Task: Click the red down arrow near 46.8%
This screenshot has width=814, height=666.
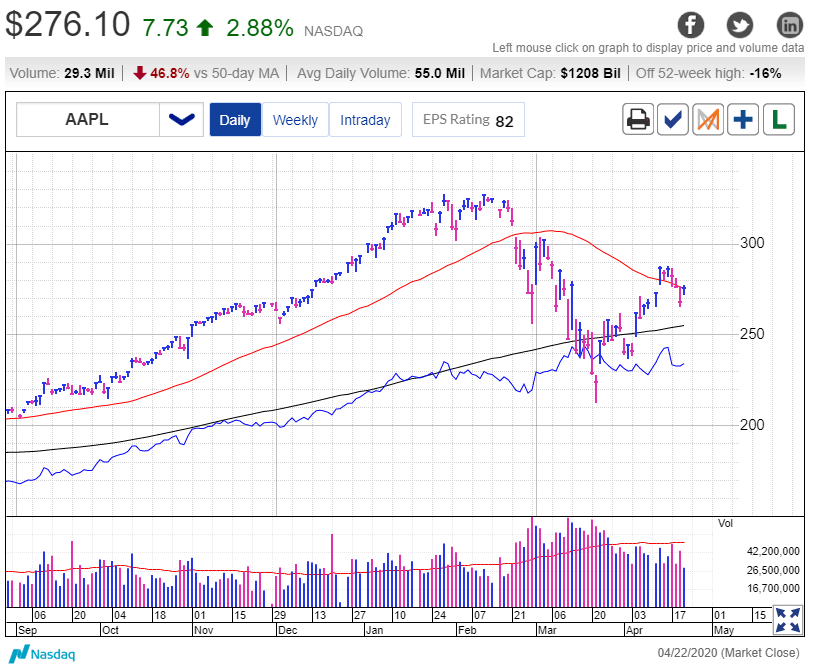Action: pos(140,73)
